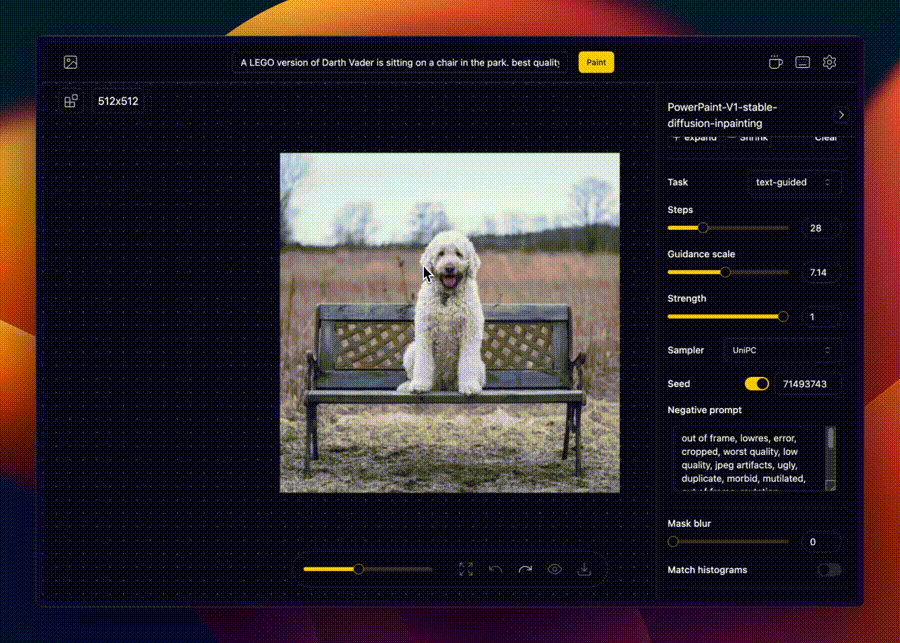Open the Task text-guided dropdown

[794, 182]
